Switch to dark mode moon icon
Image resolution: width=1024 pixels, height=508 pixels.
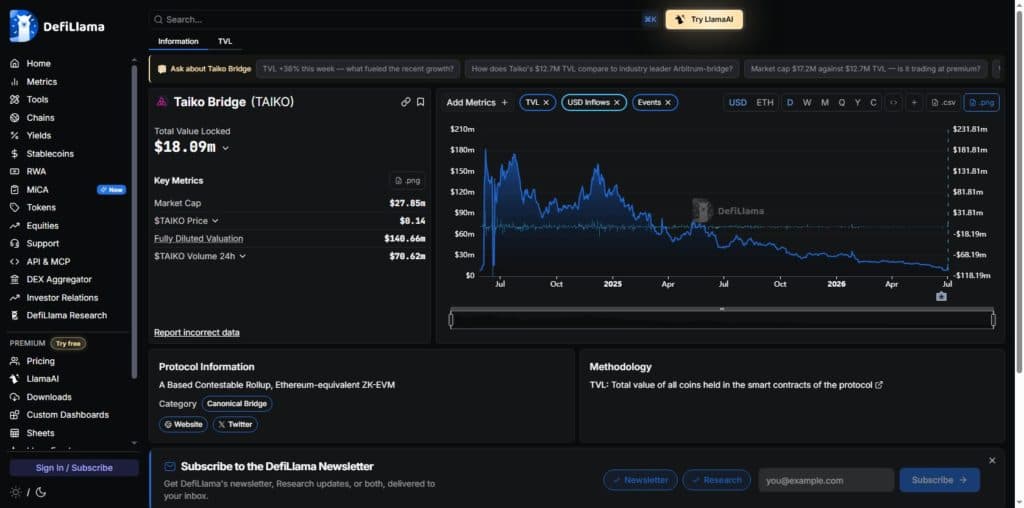pos(40,492)
